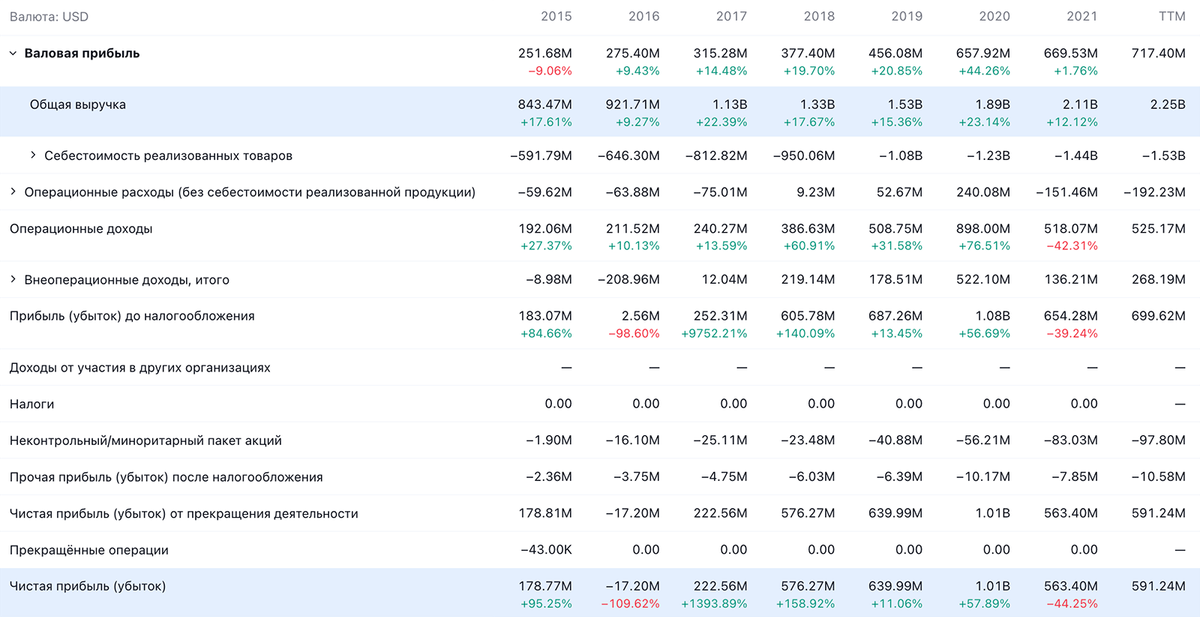The image size is (1200, 617).
Task: Click the Валюта: USD currency label
Action: (x=50, y=16)
